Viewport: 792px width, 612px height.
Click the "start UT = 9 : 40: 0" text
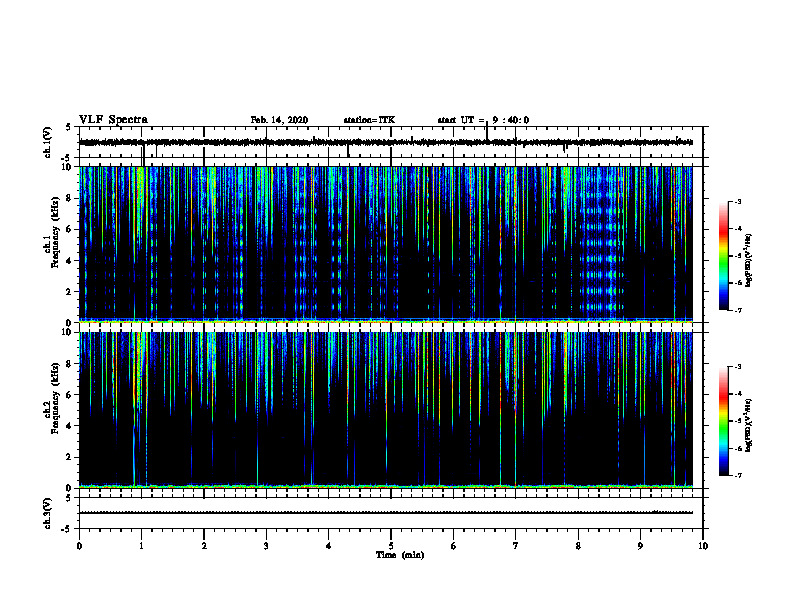point(483,120)
